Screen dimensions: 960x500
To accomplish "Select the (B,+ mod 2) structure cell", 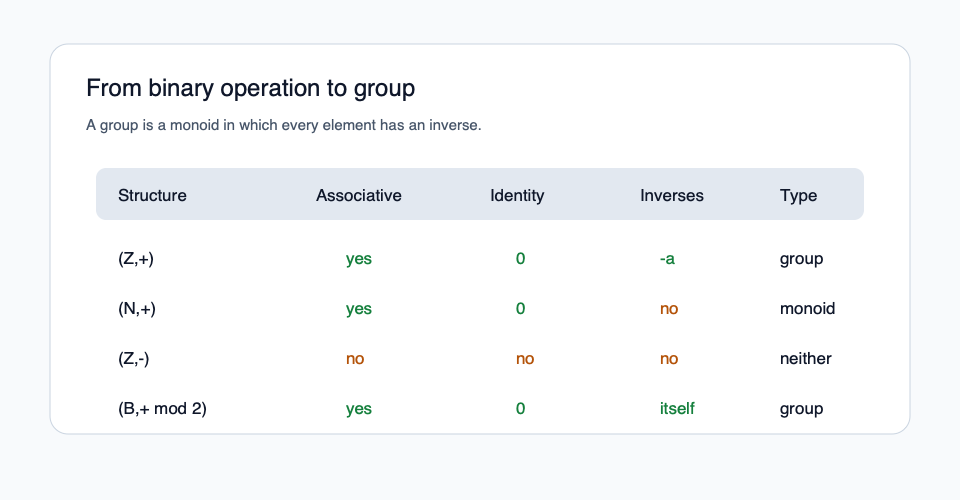I will tap(162, 409).
